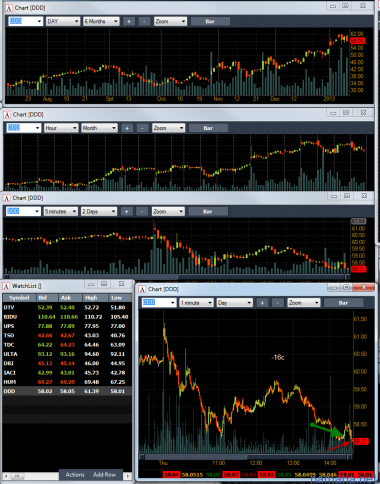Click the Bar button on the daily chart
Viewport: 380px width, 484px height.
pos(210,21)
